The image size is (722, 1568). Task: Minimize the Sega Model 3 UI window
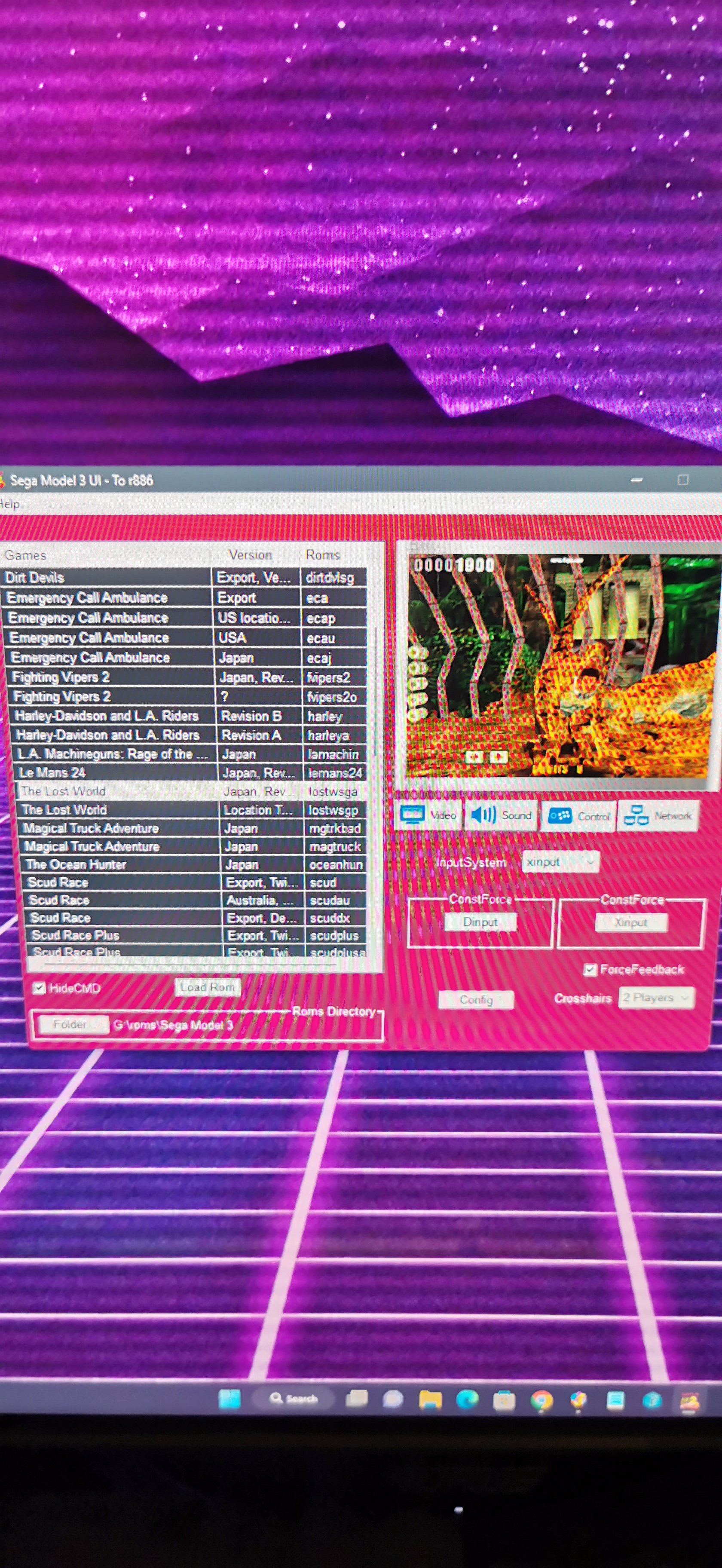(637, 480)
